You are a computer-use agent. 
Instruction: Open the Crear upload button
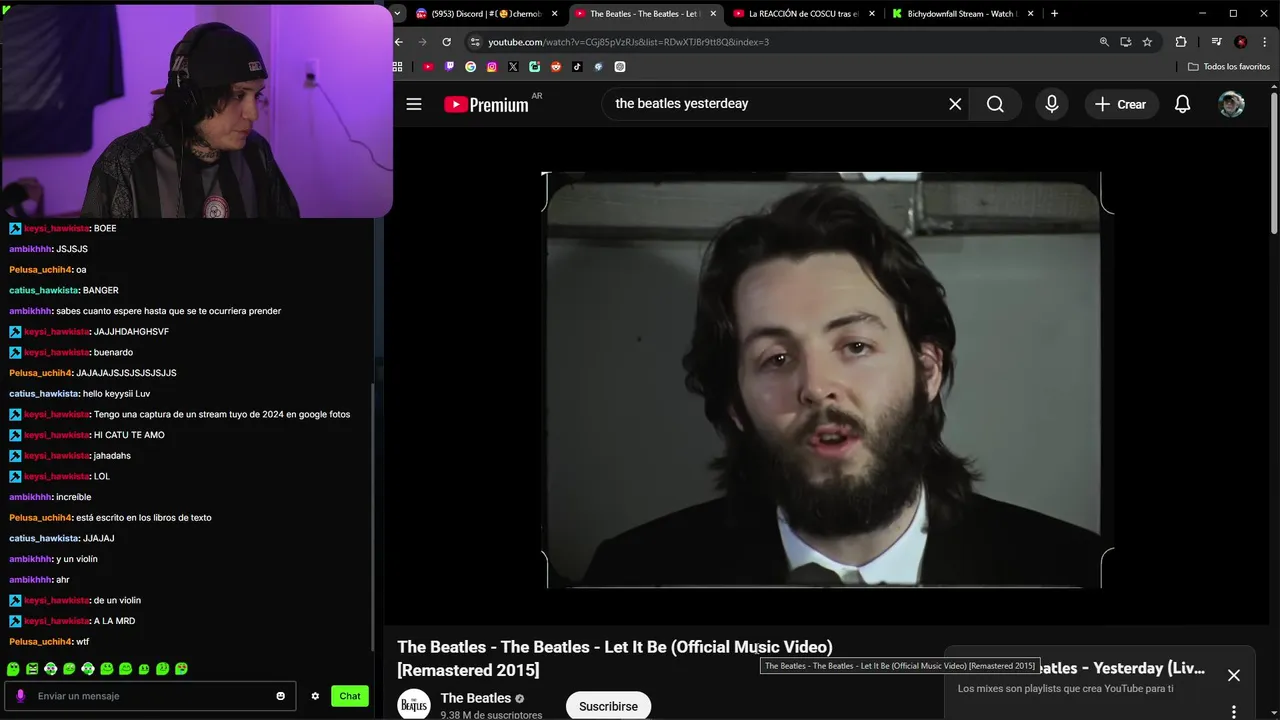[x=1120, y=104]
